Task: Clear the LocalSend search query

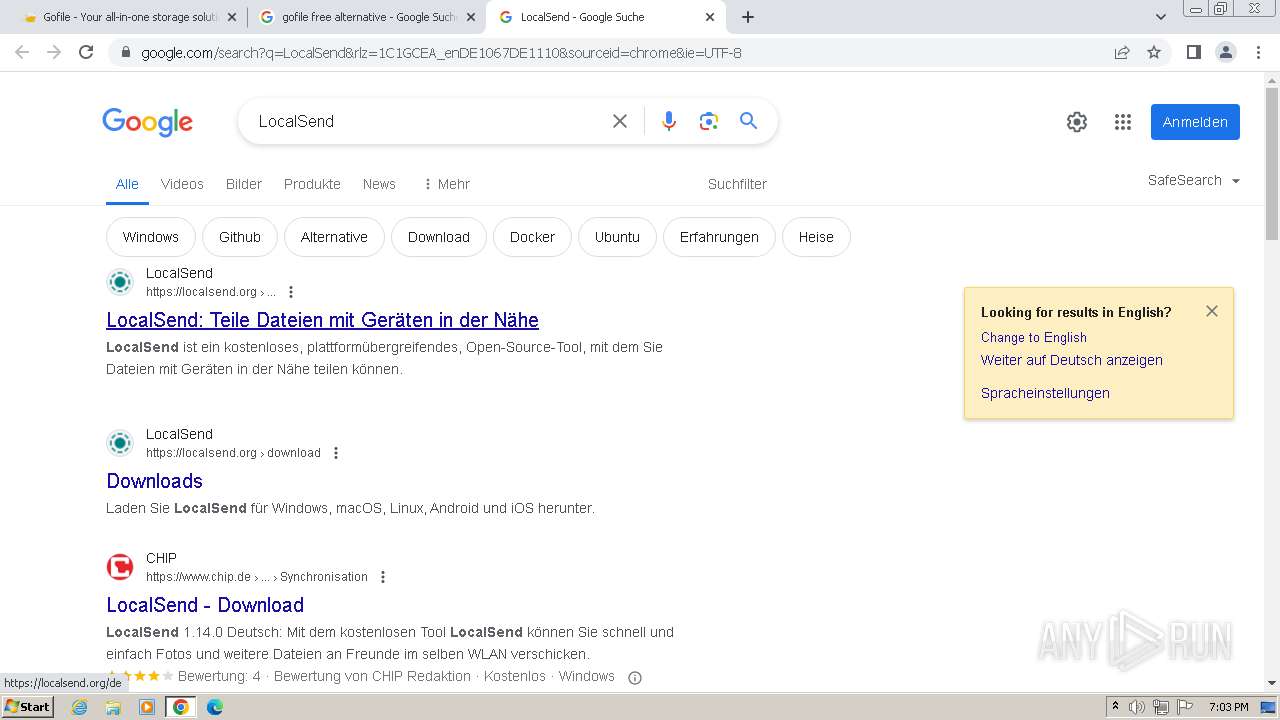Action: pos(620,121)
